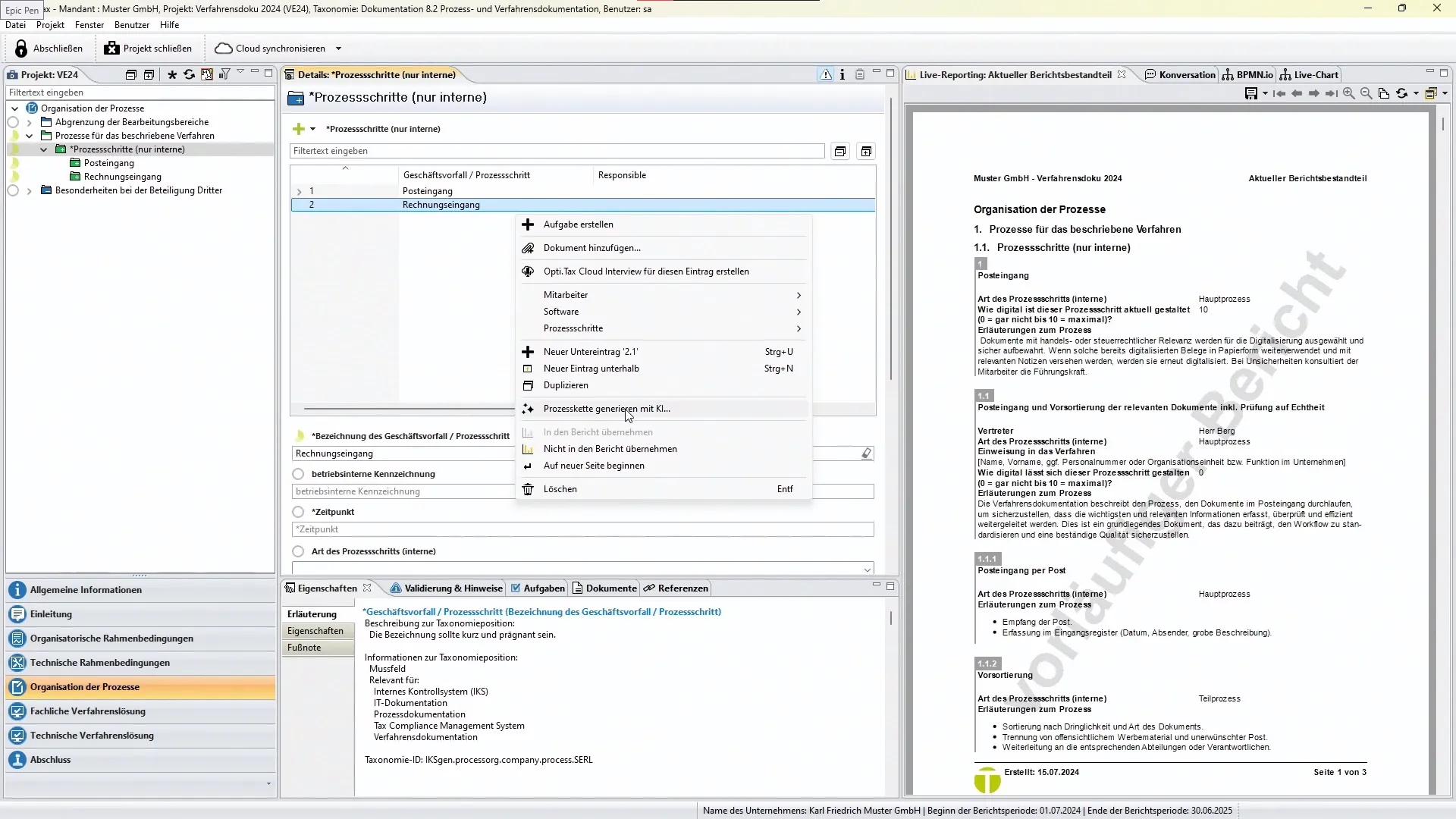Open the Referenzen tab
Viewport: 1456px width, 819px height.
[676, 588]
